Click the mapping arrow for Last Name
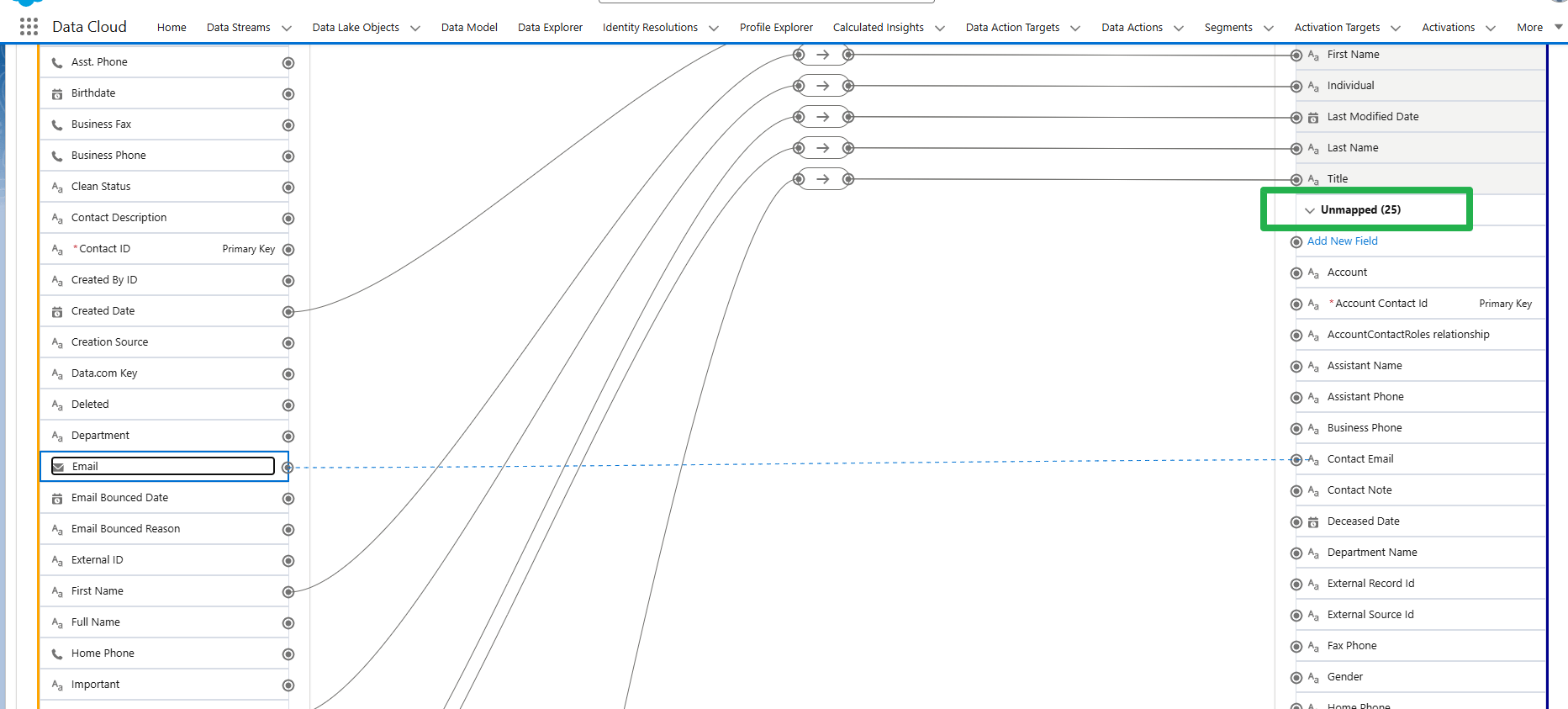 point(823,148)
